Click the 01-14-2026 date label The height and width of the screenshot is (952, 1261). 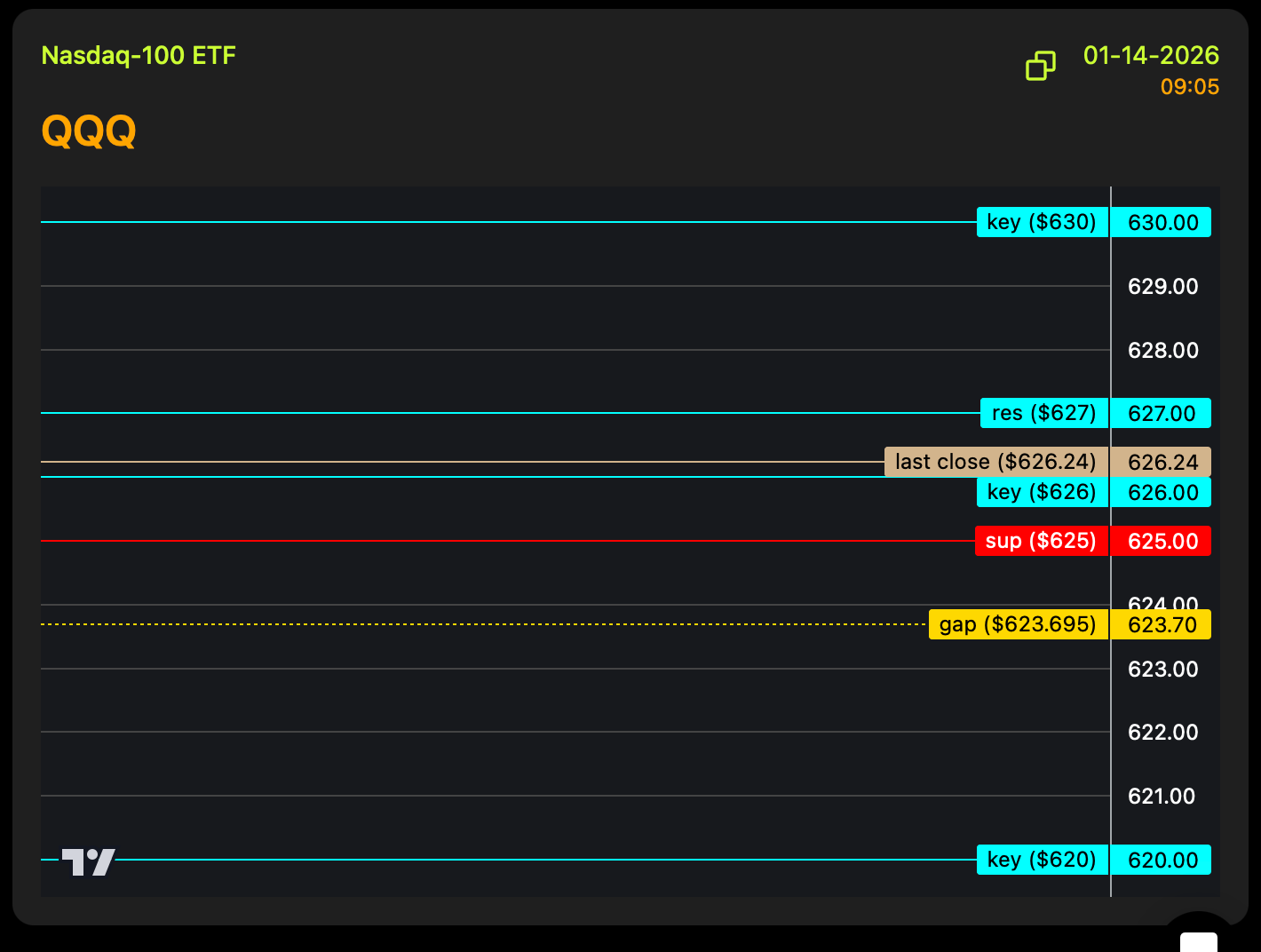click(1151, 56)
